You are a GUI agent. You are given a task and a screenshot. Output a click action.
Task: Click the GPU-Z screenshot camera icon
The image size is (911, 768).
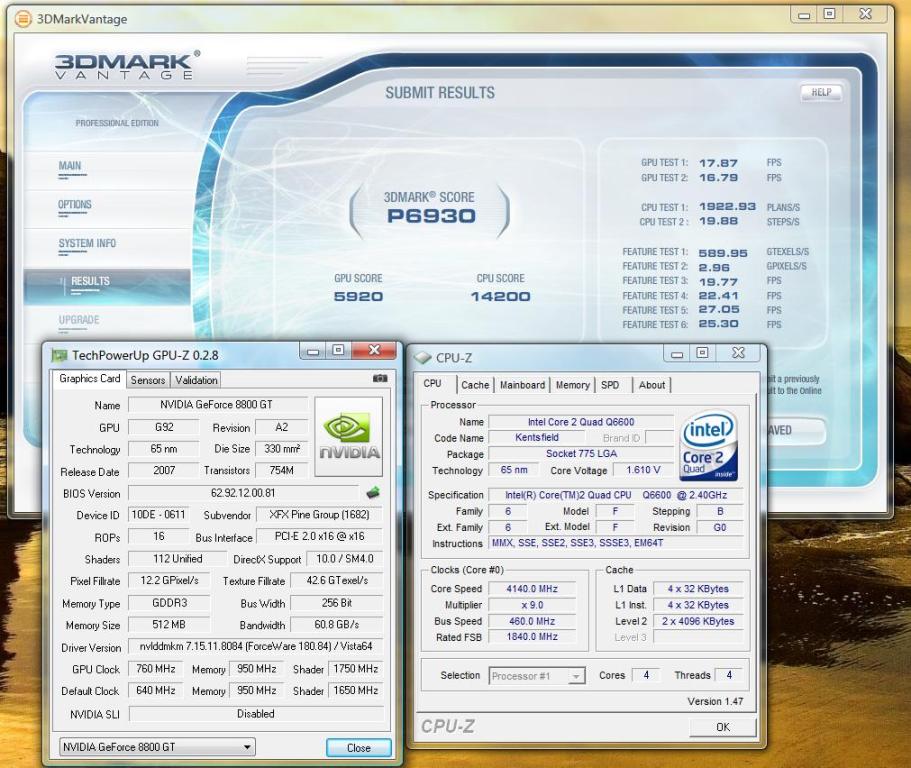tap(380, 378)
